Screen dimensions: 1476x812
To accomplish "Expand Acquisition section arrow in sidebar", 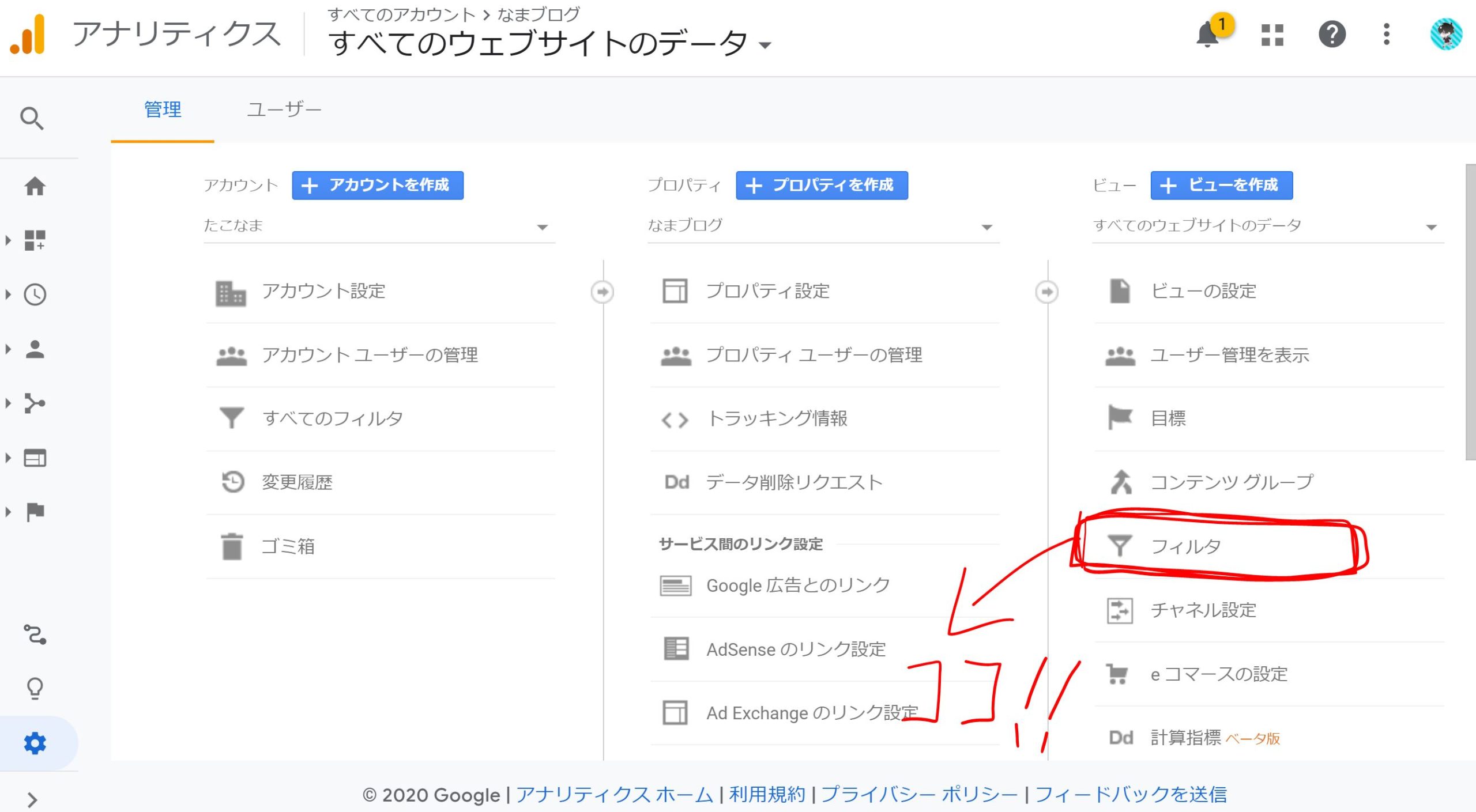I will click(8, 403).
